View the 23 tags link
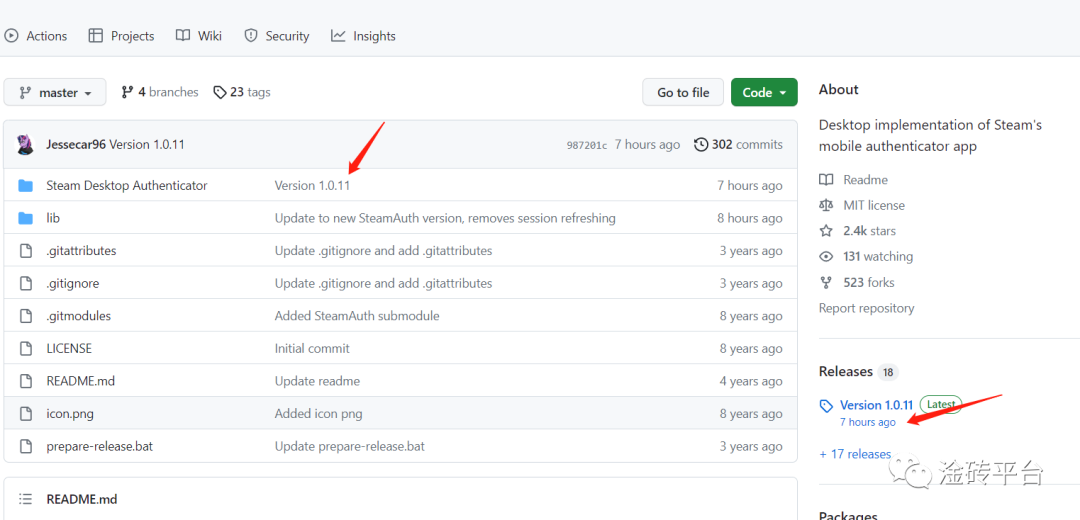The height and width of the screenshot is (520, 1080). (241, 92)
